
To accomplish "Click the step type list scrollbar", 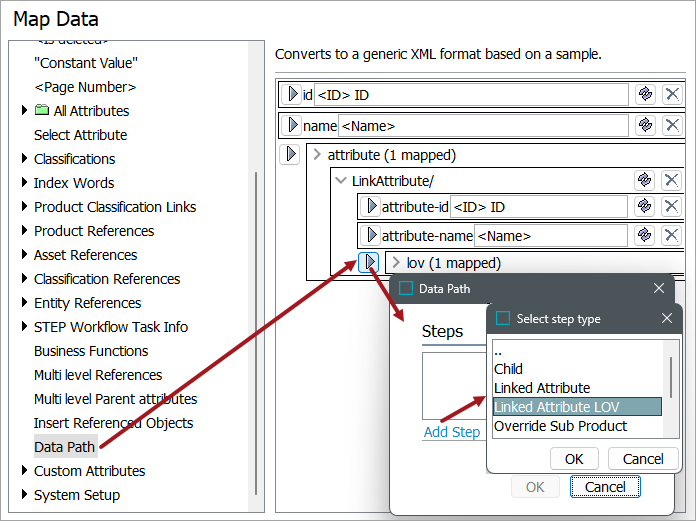I will tap(671, 377).
